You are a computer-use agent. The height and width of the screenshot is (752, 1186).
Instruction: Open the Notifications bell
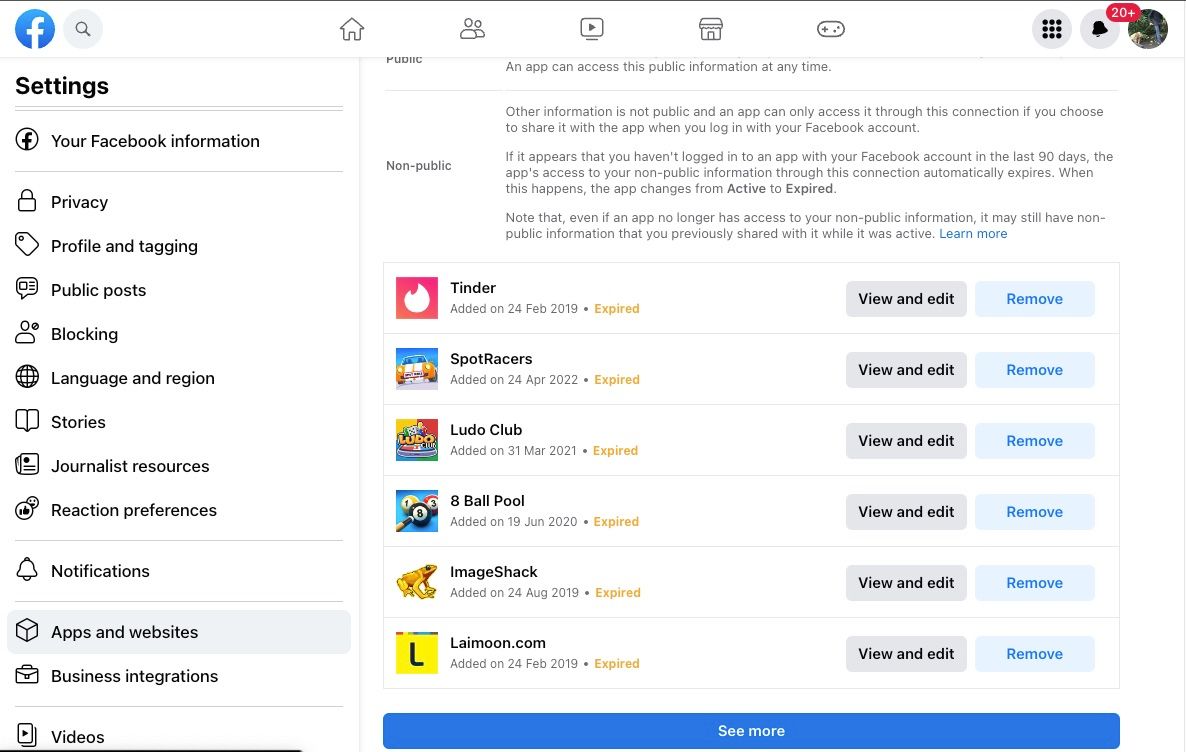(x=1100, y=29)
